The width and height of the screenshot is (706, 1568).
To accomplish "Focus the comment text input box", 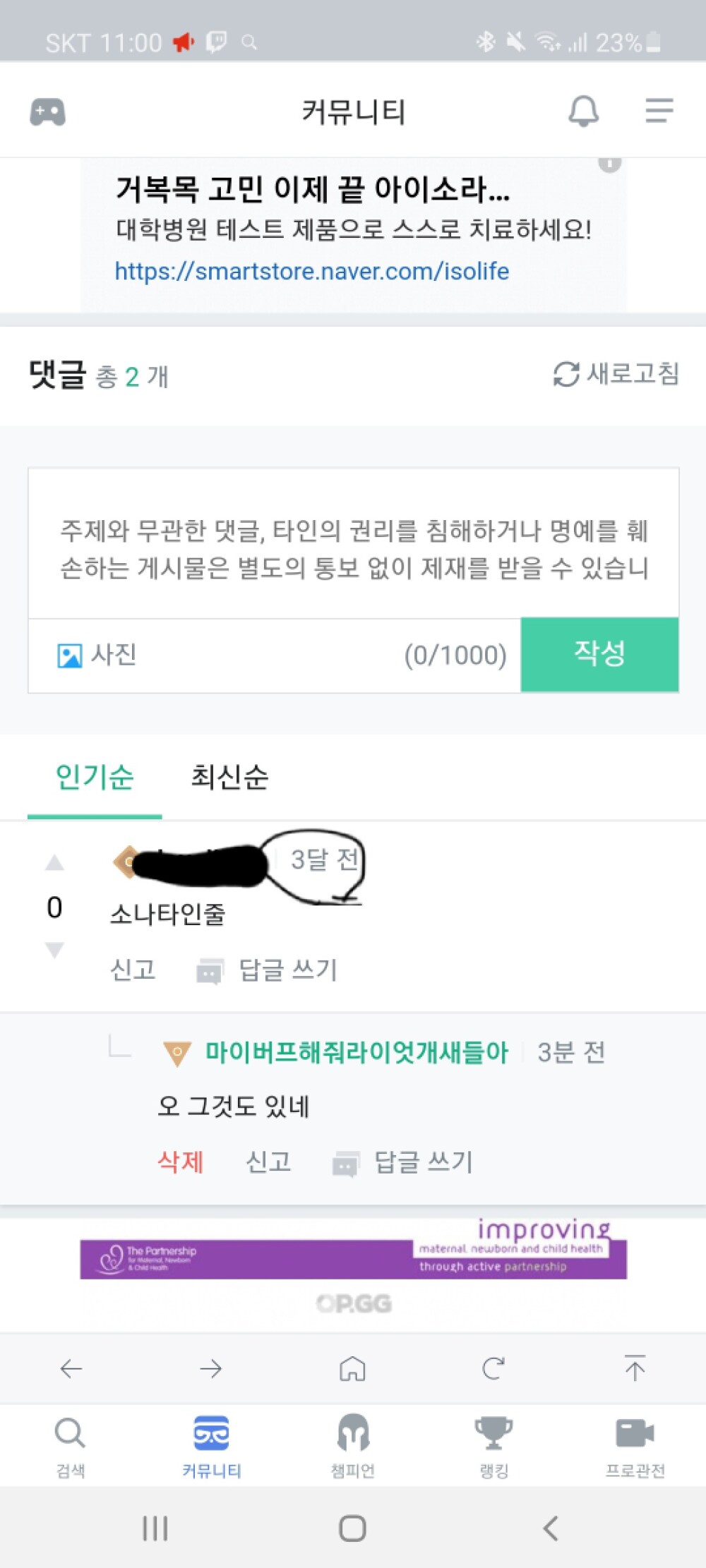I will [x=353, y=543].
